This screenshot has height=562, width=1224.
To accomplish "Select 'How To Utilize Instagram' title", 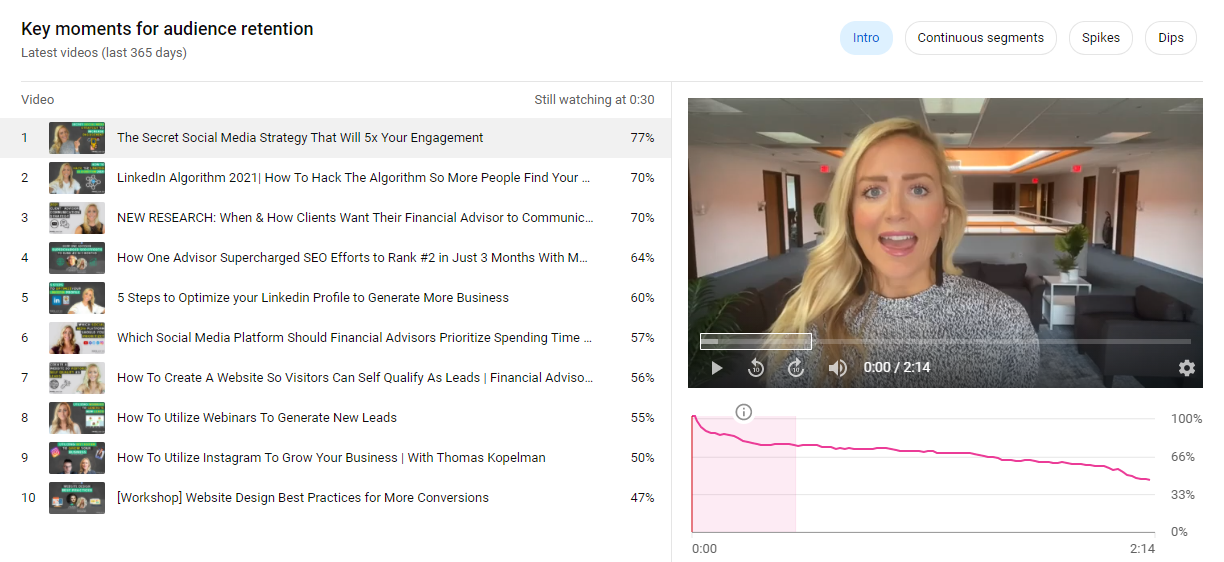I will pyautogui.click(x=331, y=458).
